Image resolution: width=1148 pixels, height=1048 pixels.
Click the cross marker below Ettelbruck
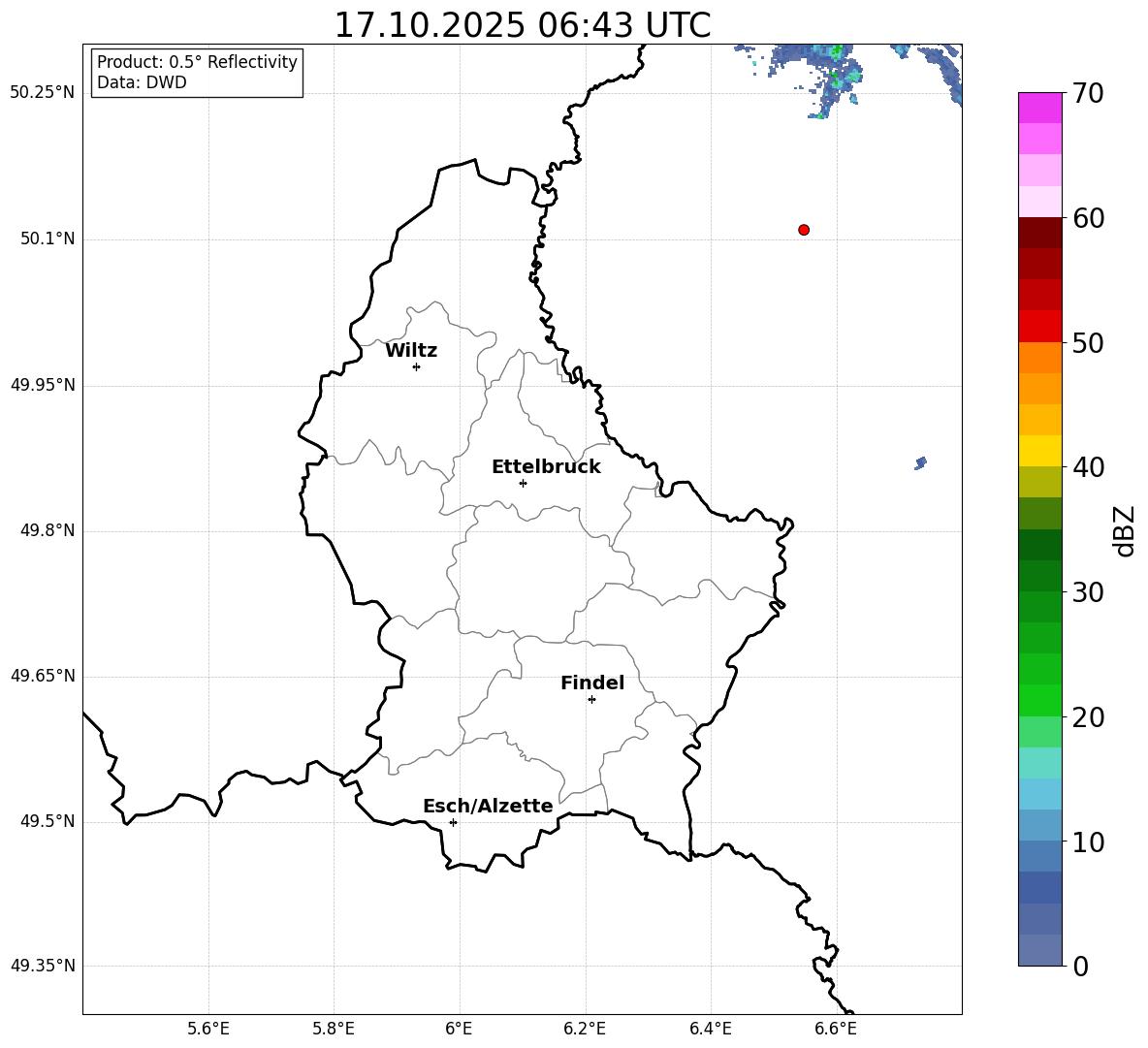coord(523,483)
